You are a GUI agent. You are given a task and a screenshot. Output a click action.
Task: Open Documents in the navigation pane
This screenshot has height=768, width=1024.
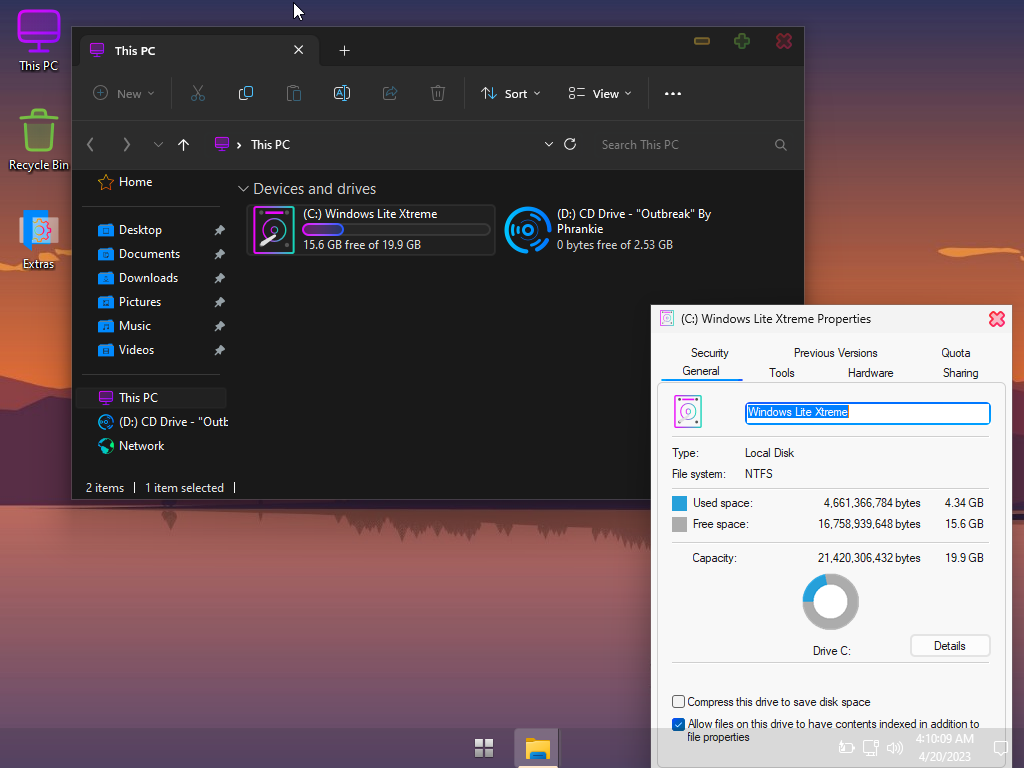pos(149,254)
